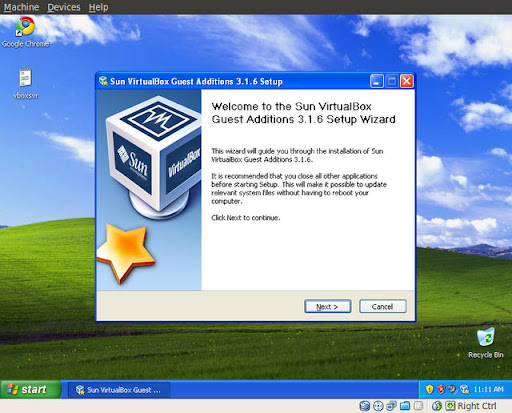Open the Devices menu
This screenshot has width=512, height=413.
(64, 7)
